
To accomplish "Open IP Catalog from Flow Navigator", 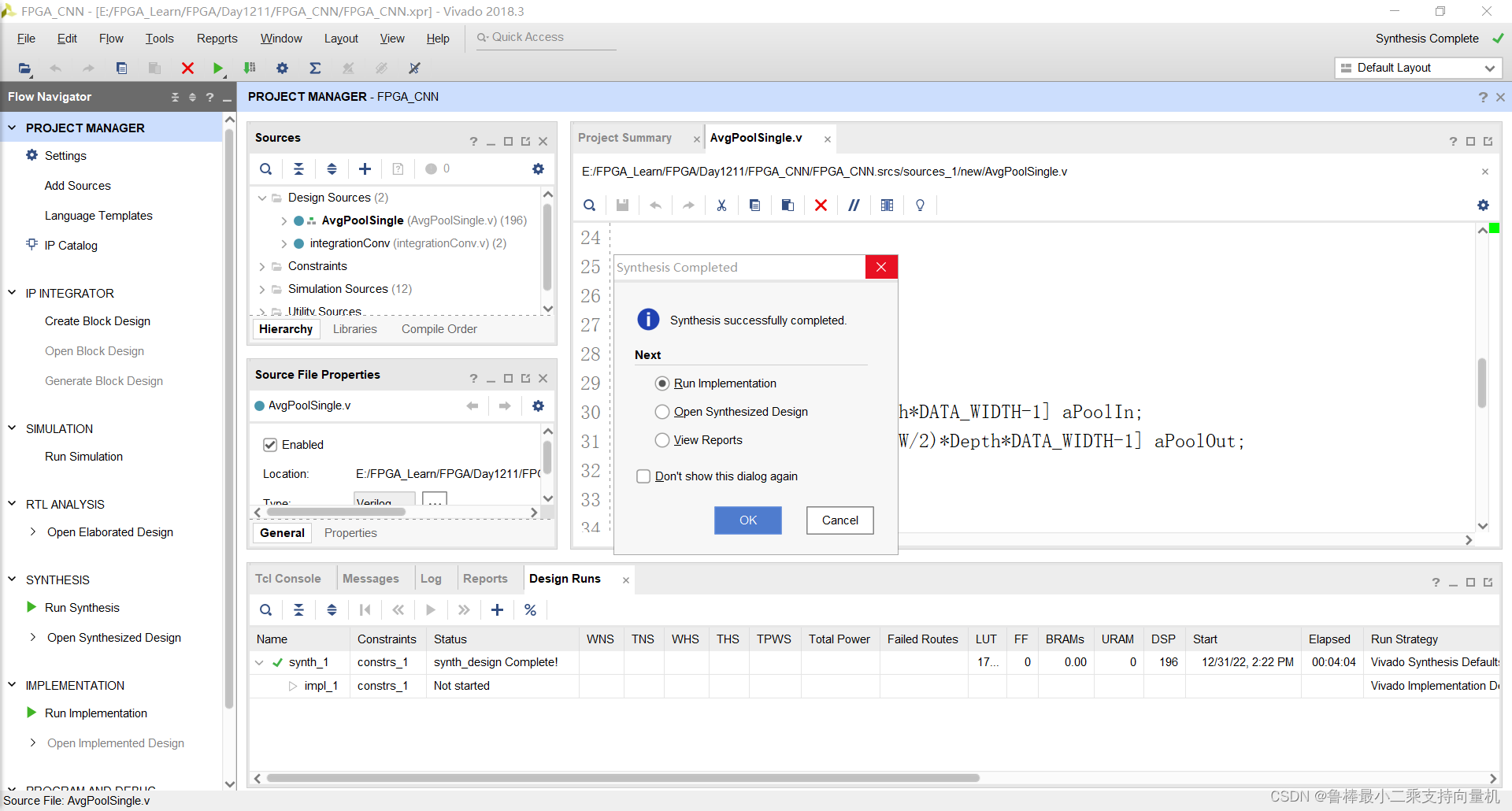I will 71,246.
